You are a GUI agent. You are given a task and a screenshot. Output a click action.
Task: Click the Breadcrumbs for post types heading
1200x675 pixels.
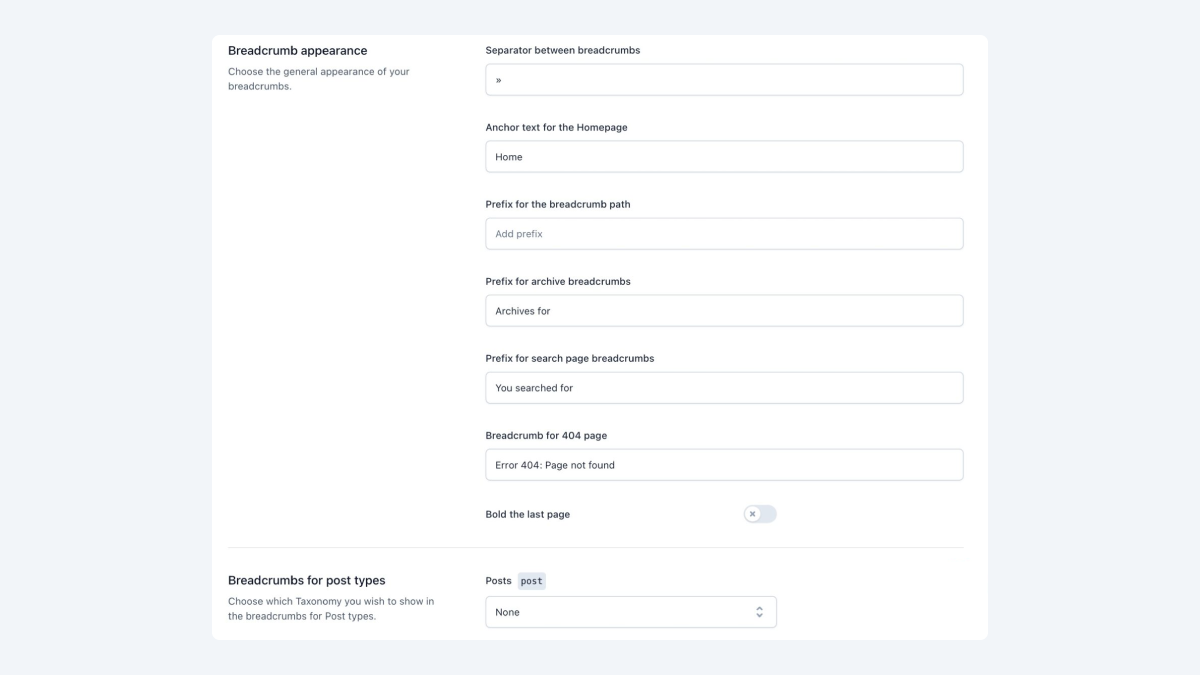306,580
